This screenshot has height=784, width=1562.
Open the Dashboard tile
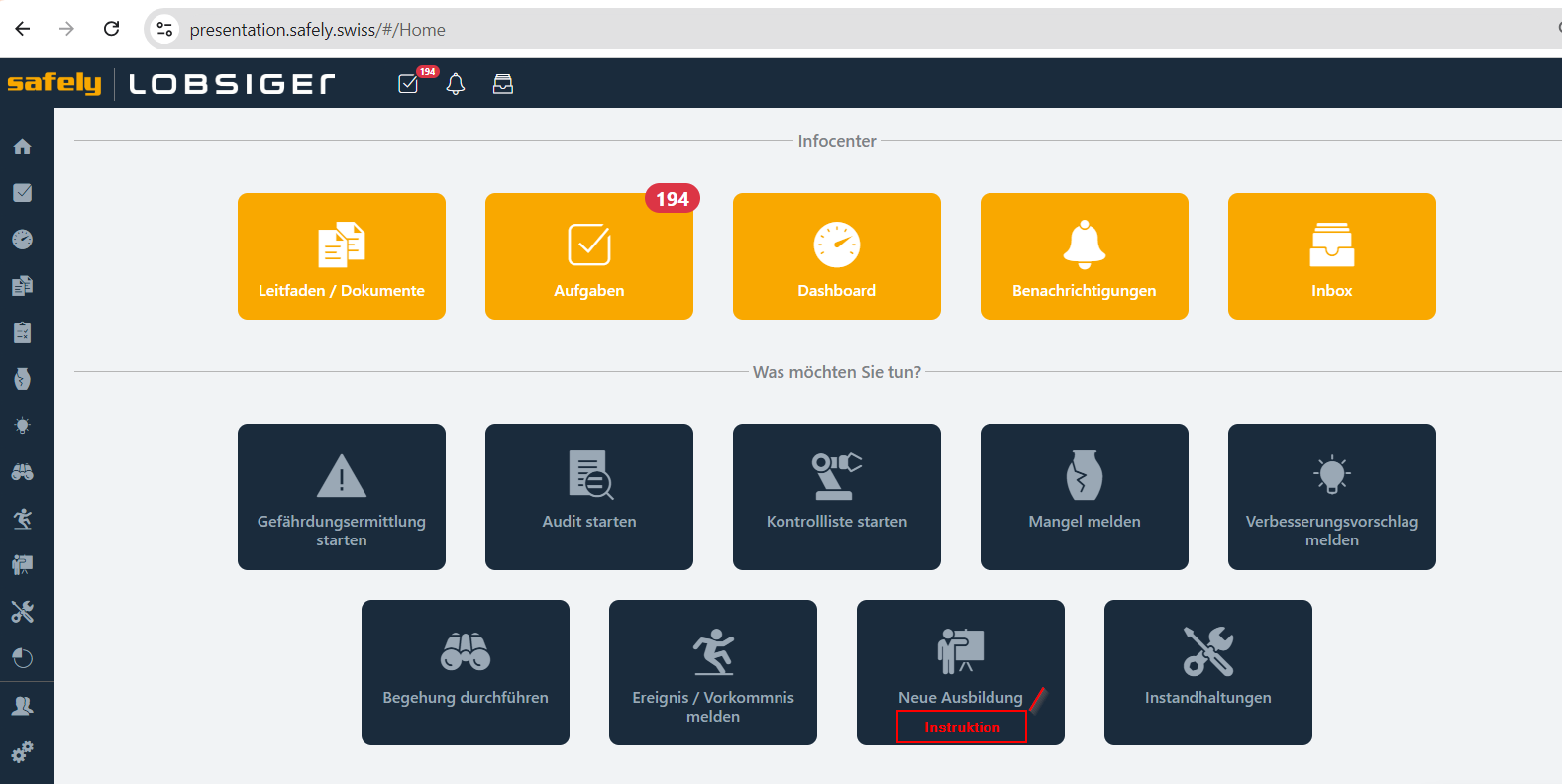(x=837, y=256)
